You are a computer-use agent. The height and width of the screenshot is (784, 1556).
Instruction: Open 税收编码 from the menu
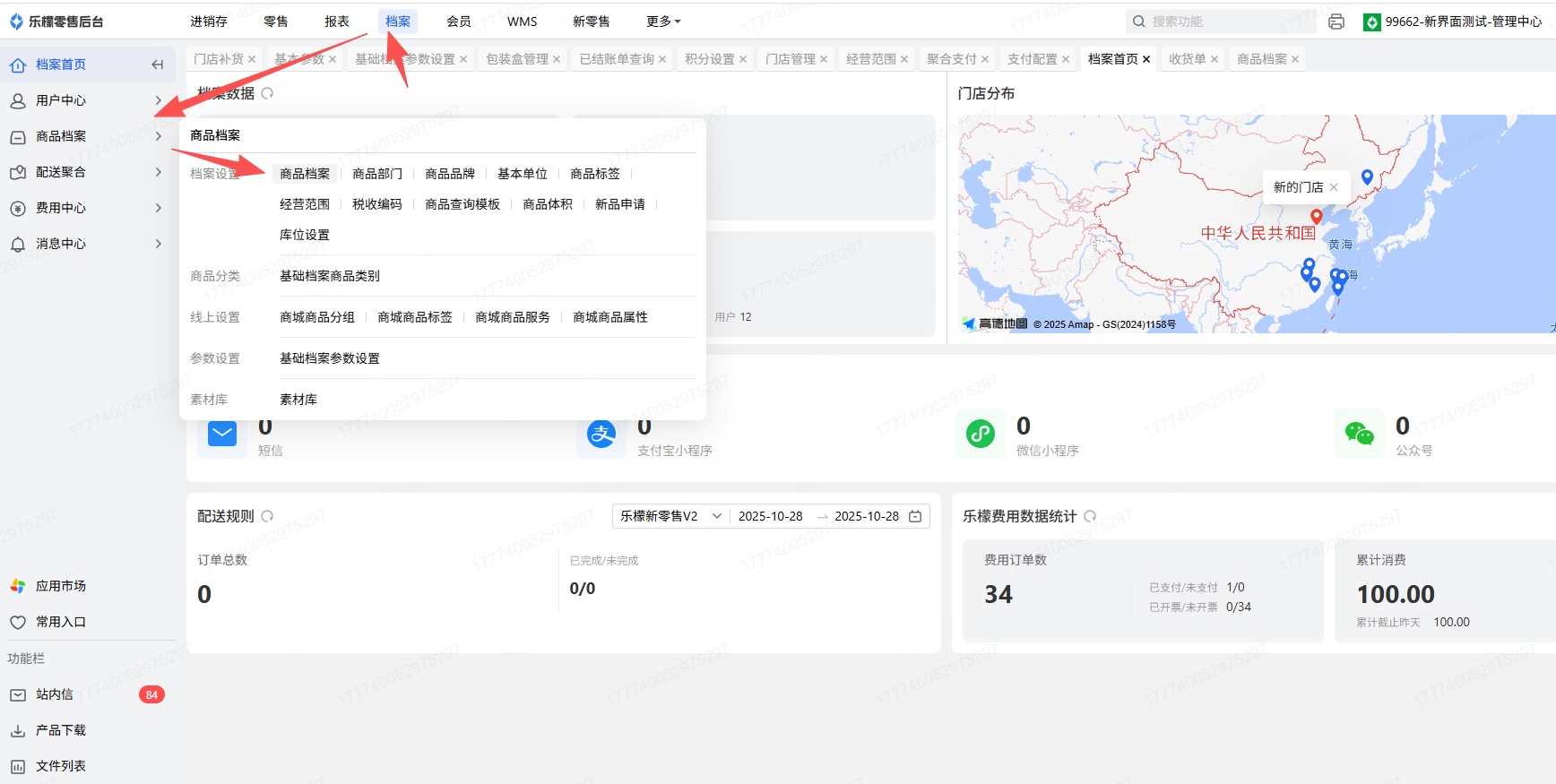click(x=377, y=204)
